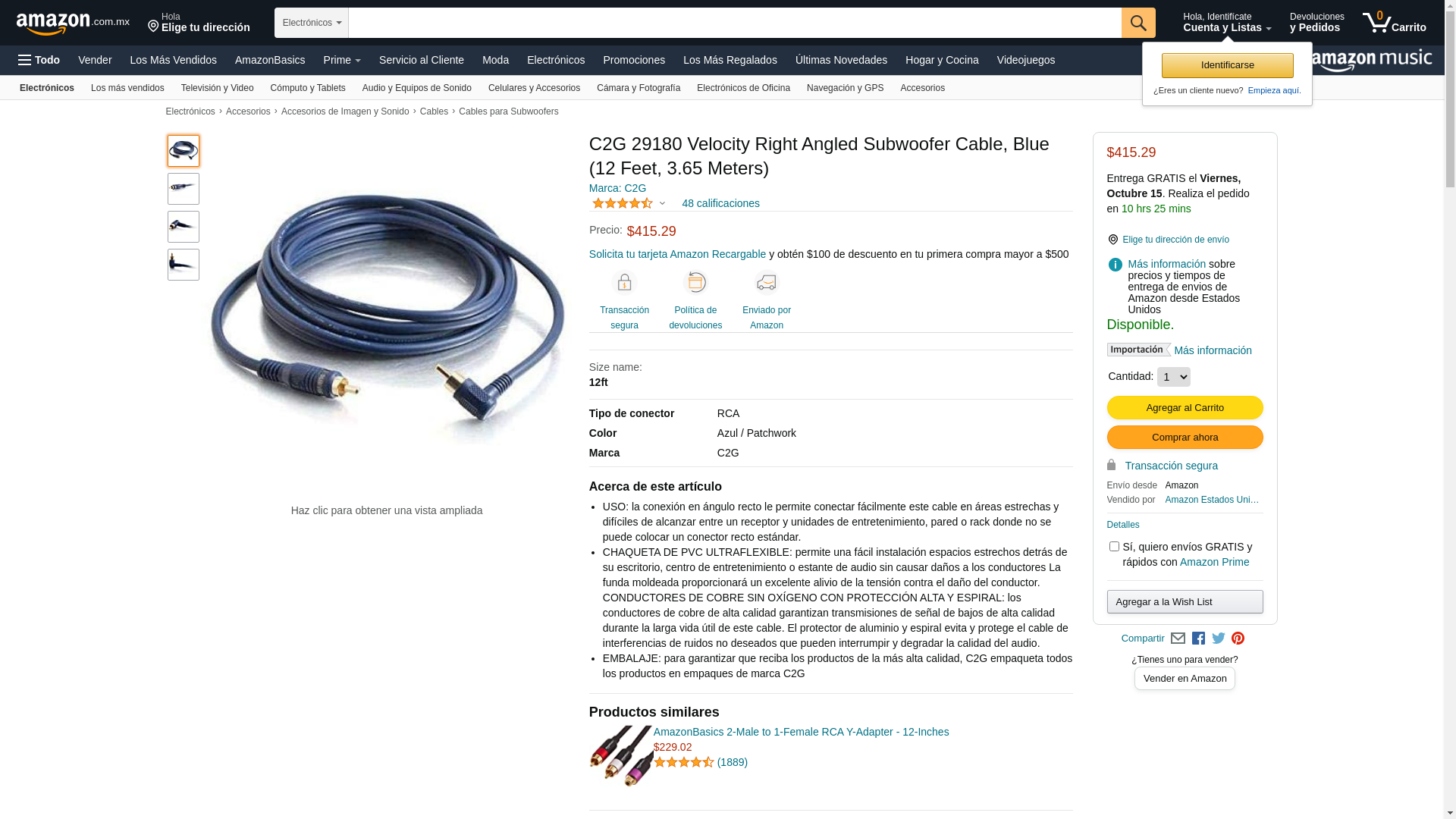Click the magnifying glass search button
Screen dimensions: 1456x819
click(1137, 23)
